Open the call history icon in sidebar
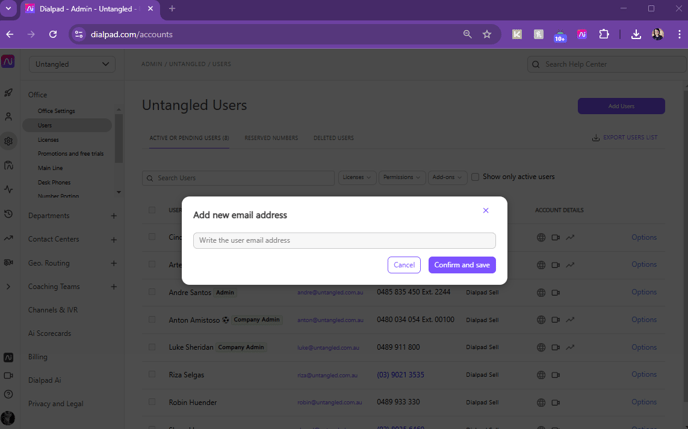688x429 pixels. pyautogui.click(x=8, y=214)
